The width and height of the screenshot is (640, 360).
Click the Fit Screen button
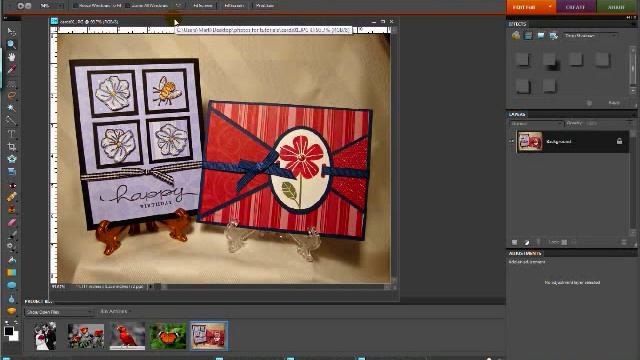tap(202, 6)
